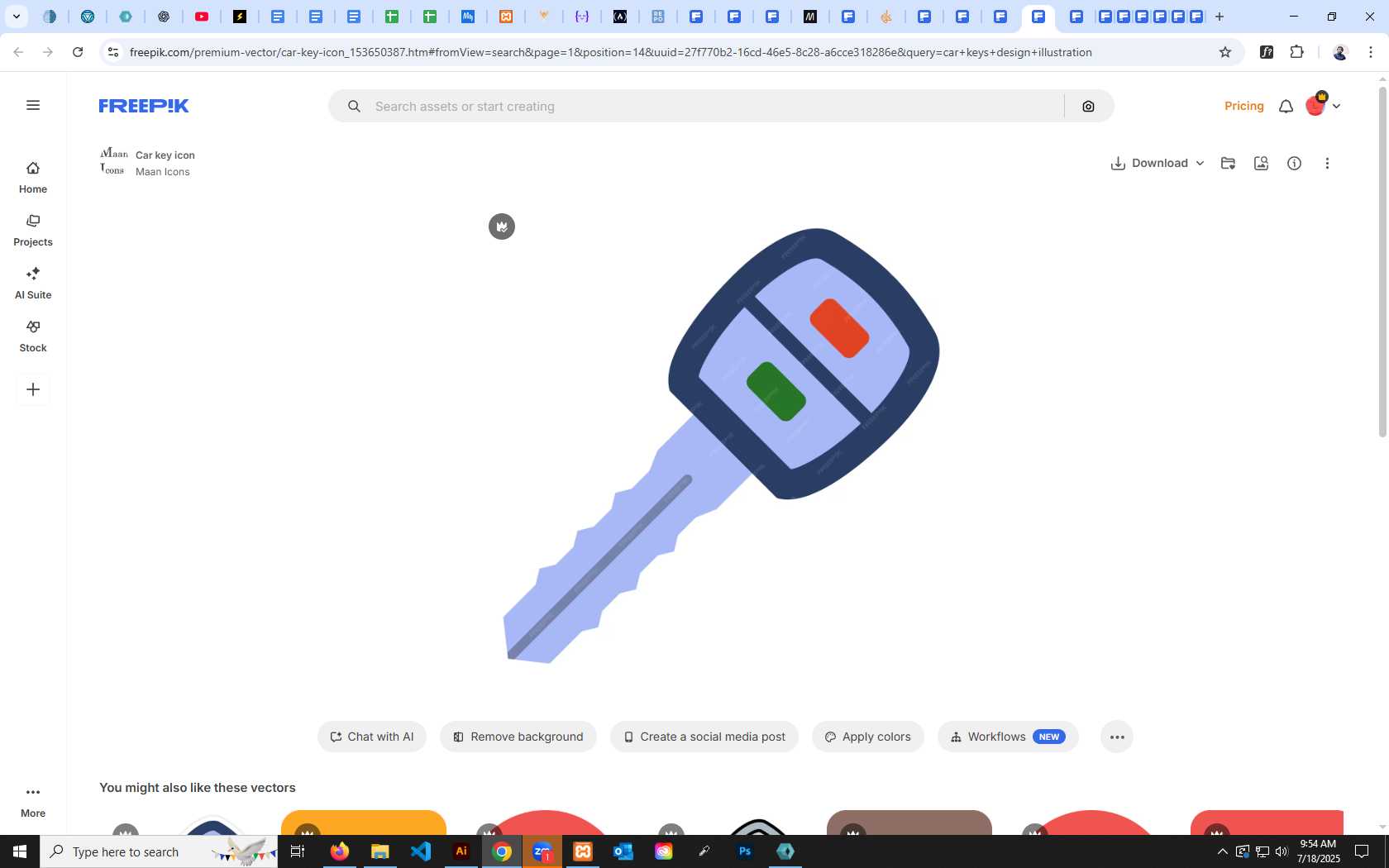Open browser extensions puzzle icon
Viewport: 1389px width, 868px height.
tap(1296, 52)
